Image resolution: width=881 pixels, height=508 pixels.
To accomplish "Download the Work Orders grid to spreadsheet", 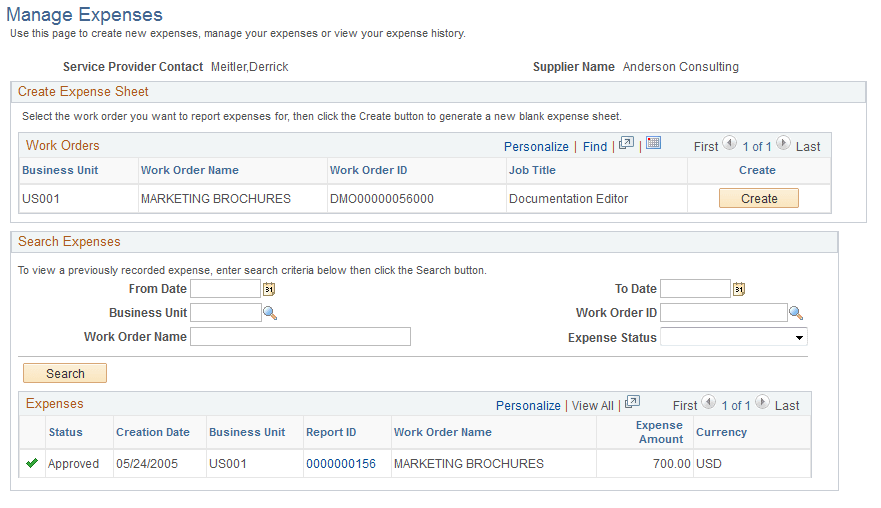I will [x=653, y=143].
